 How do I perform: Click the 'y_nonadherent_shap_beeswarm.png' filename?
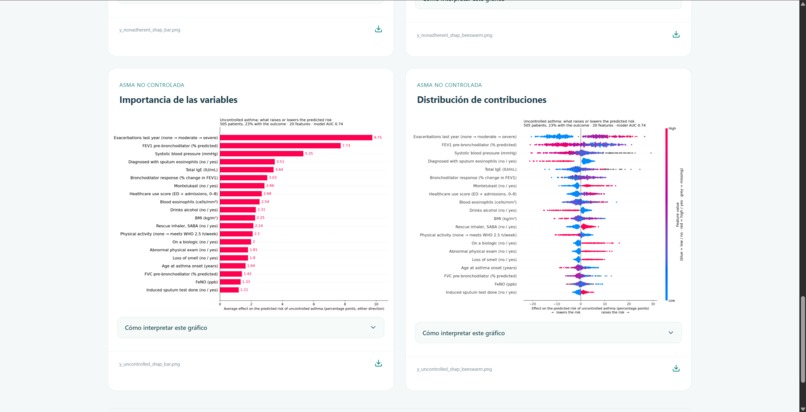pyautogui.click(x=454, y=35)
